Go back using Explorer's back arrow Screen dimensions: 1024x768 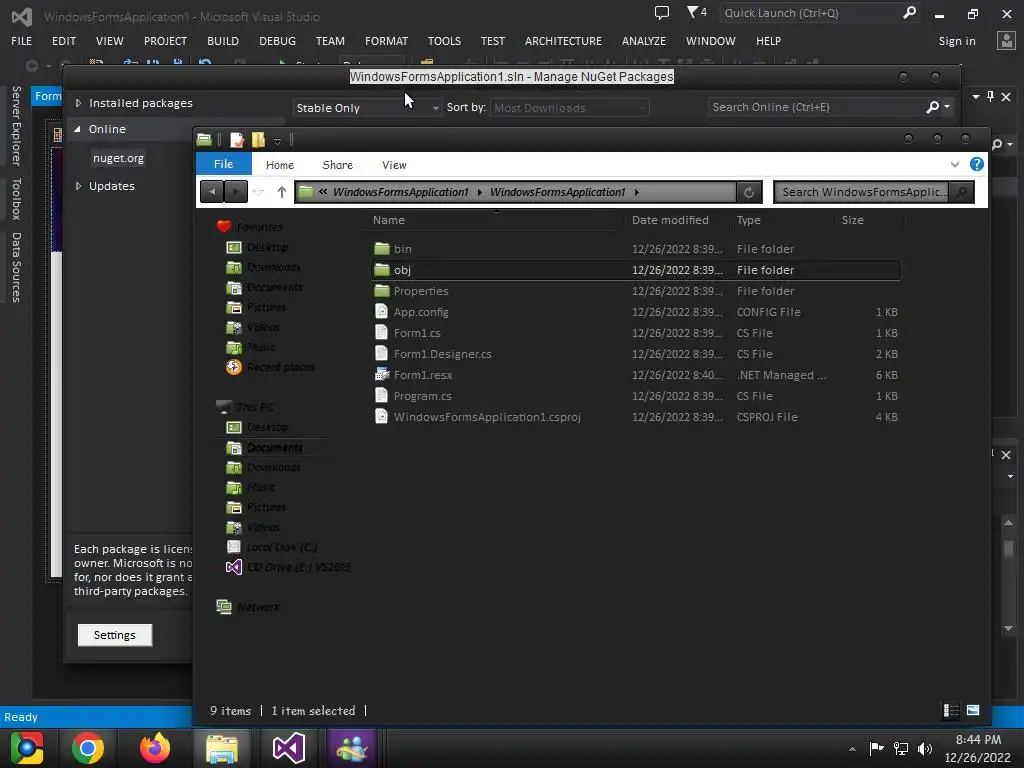click(212, 192)
